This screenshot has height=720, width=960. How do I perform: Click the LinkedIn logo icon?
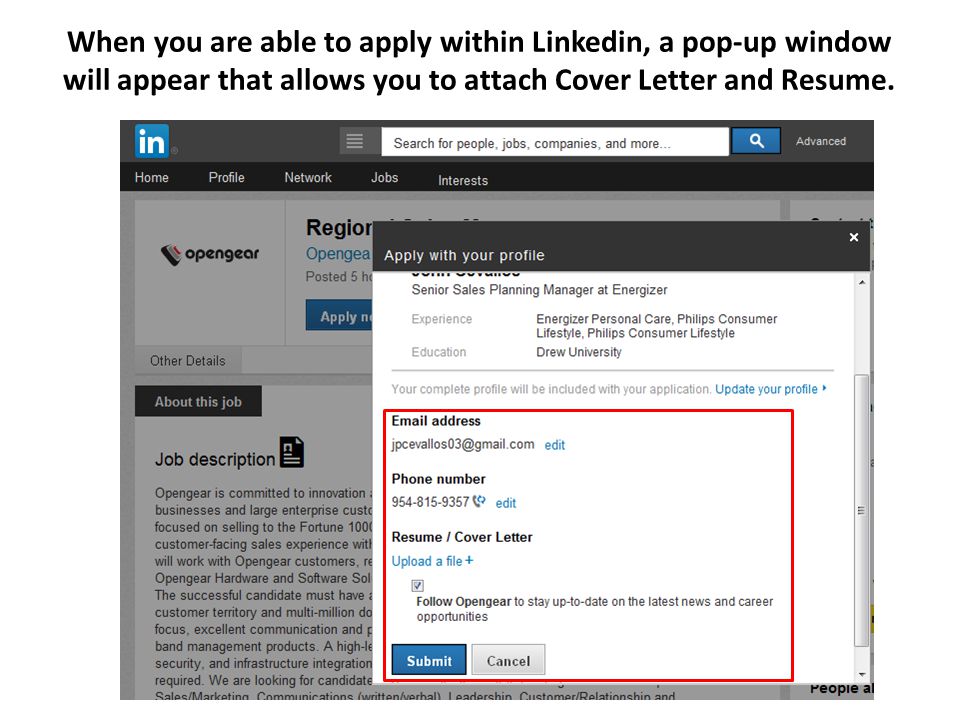[151, 141]
